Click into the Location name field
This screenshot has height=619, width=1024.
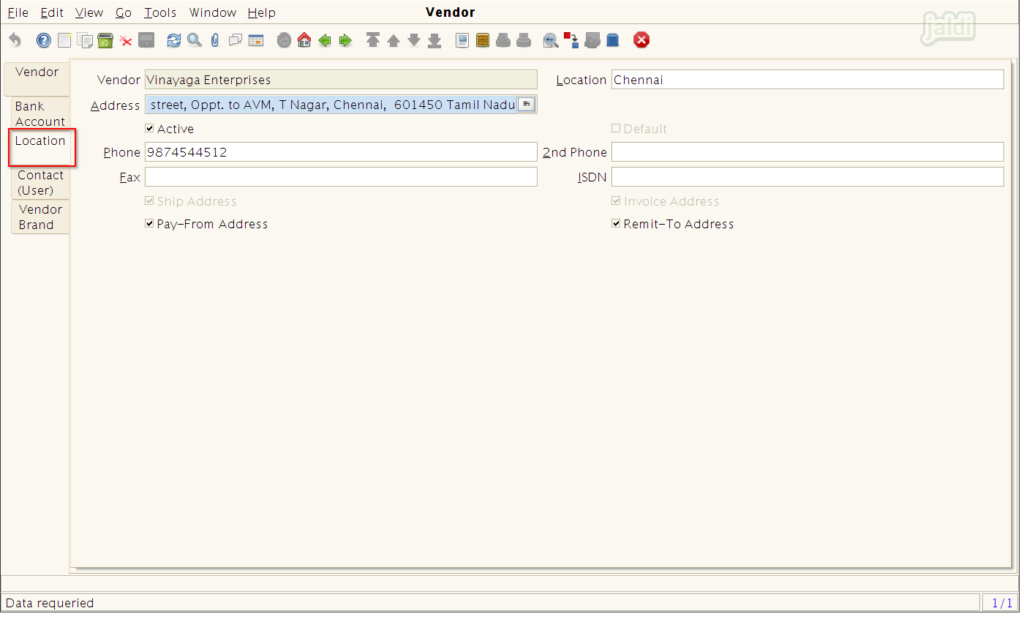coord(806,80)
